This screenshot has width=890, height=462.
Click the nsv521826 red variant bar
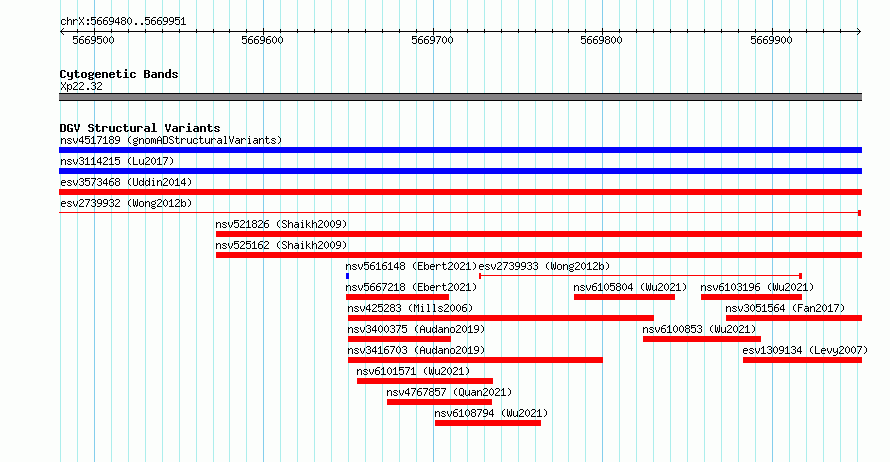(539, 234)
